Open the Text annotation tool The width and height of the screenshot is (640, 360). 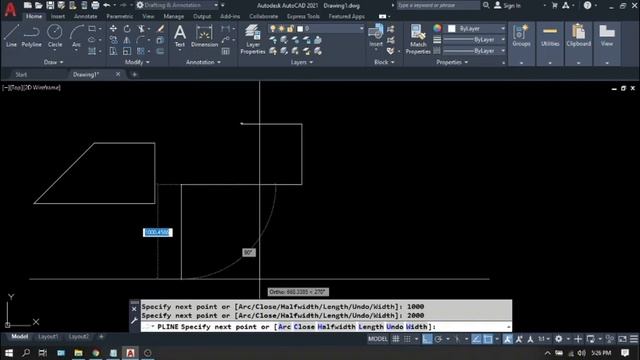pos(180,36)
